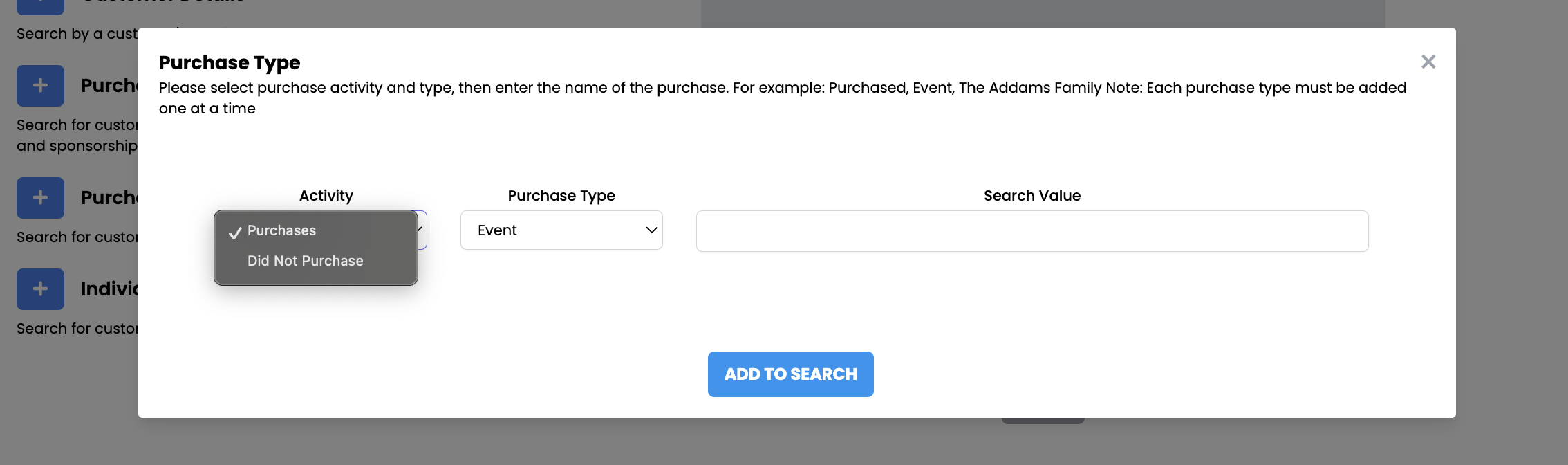Screen dimensions: 1568x465
Task: Click plus icon beside Individual section heading
Action: click(x=40, y=289)
